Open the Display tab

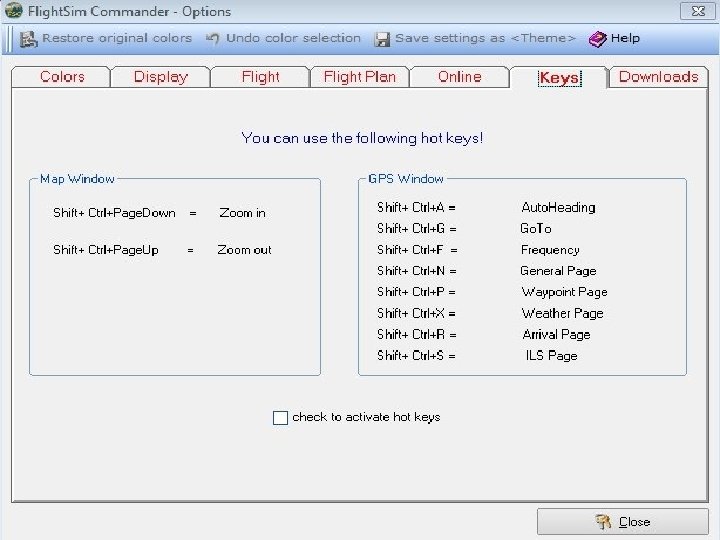(x=161, y=77)
